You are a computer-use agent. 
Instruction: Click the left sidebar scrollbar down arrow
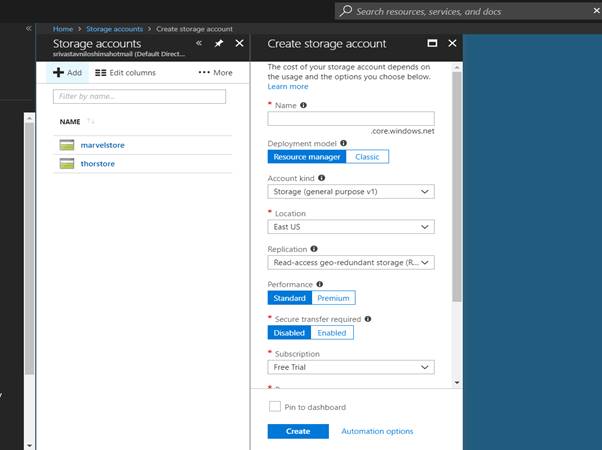(x=30, y=446)
